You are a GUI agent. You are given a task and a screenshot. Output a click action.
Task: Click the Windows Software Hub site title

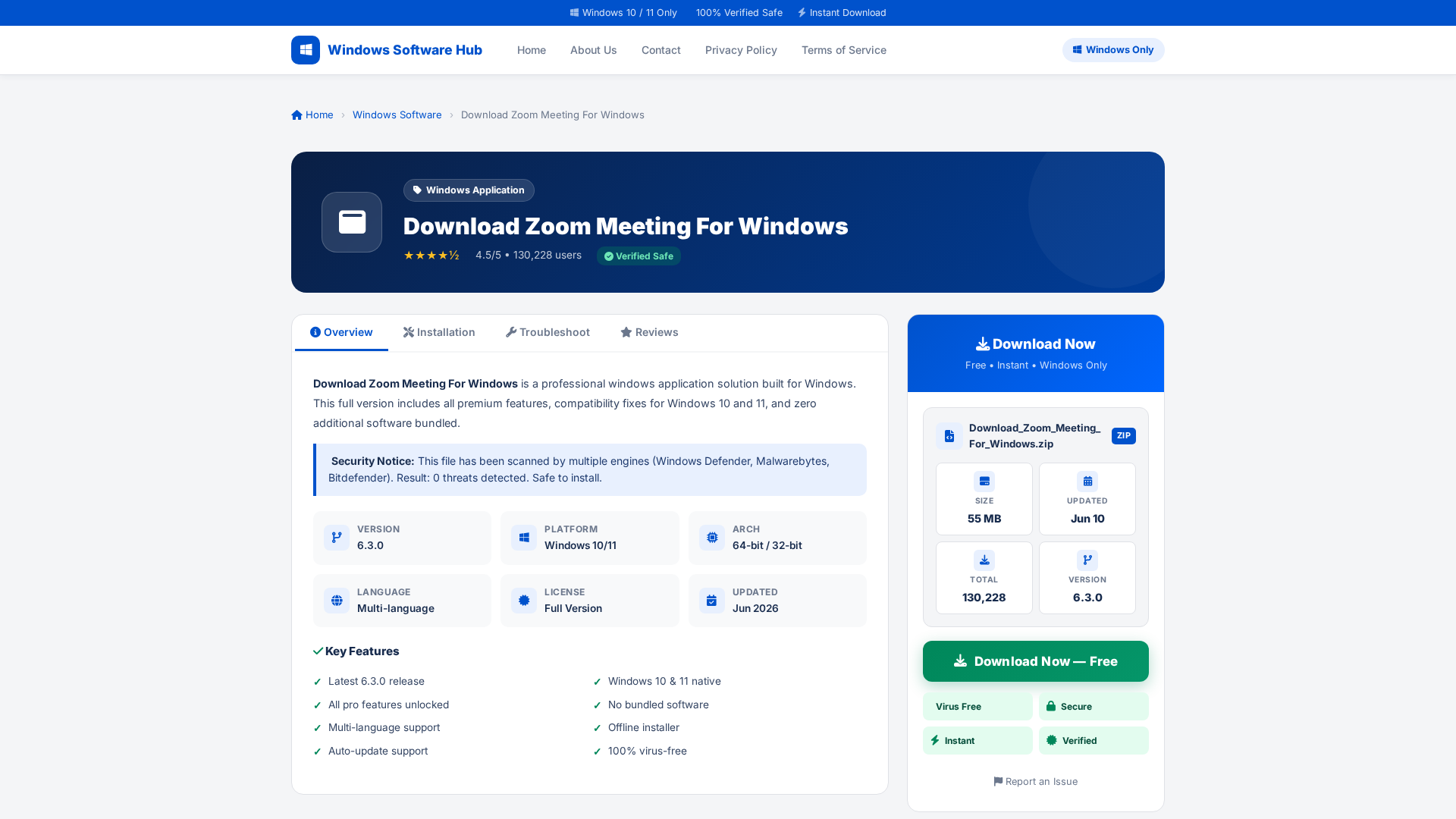[405, 50]
